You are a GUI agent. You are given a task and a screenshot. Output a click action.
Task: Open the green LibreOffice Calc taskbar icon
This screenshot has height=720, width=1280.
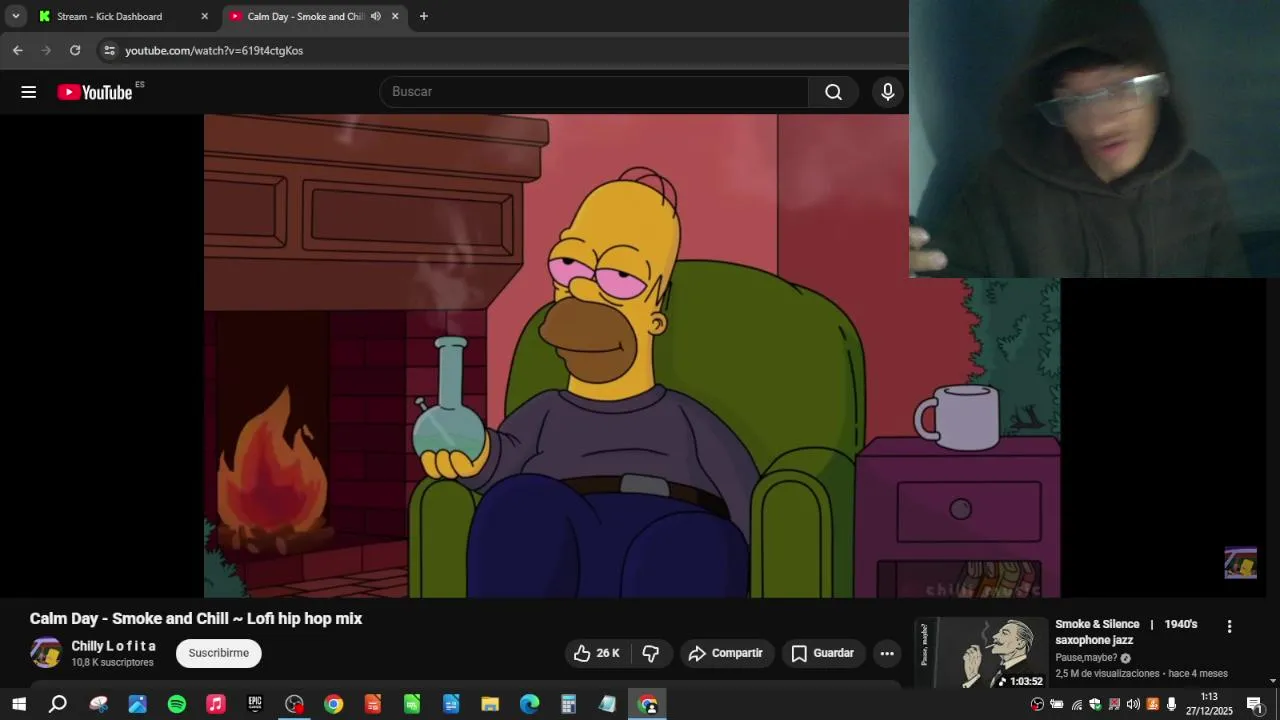point(412,704)
